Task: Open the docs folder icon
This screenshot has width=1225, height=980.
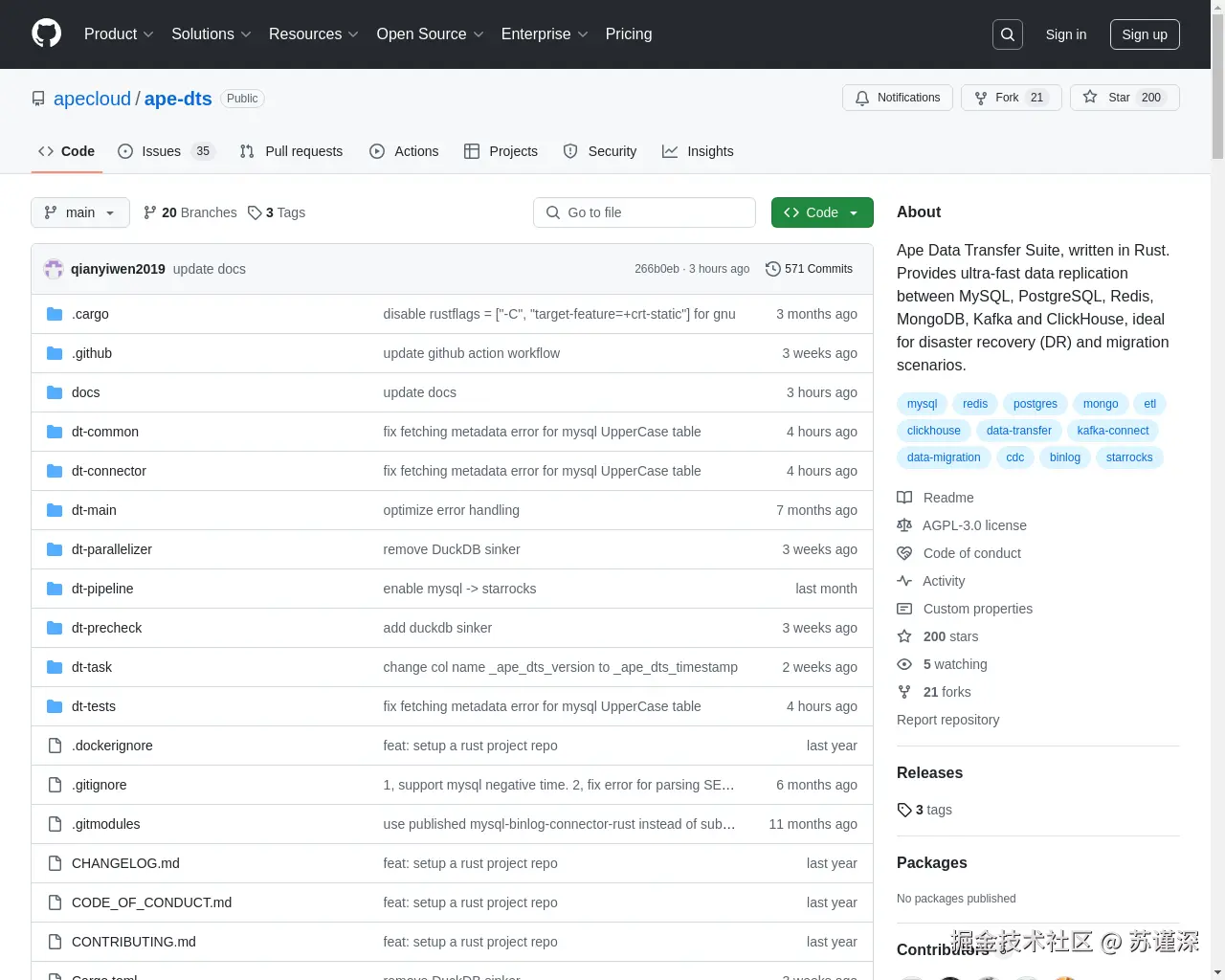Action: click(x=54, y=391)
